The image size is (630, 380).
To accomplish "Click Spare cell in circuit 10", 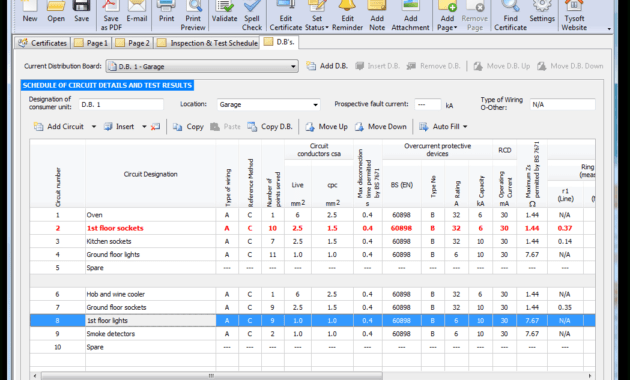I will pyautogui.click(x=151, y=347).
